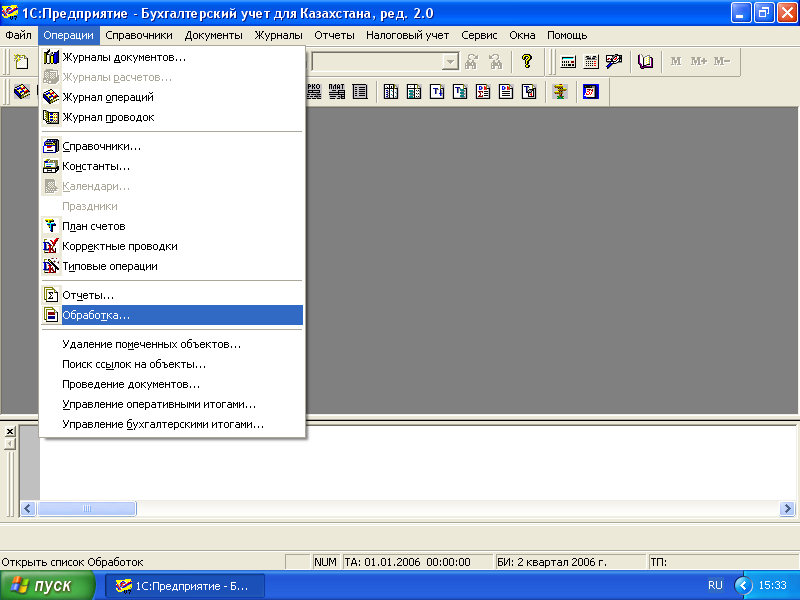Click the open book icon in the toolbar

(646, 61)
